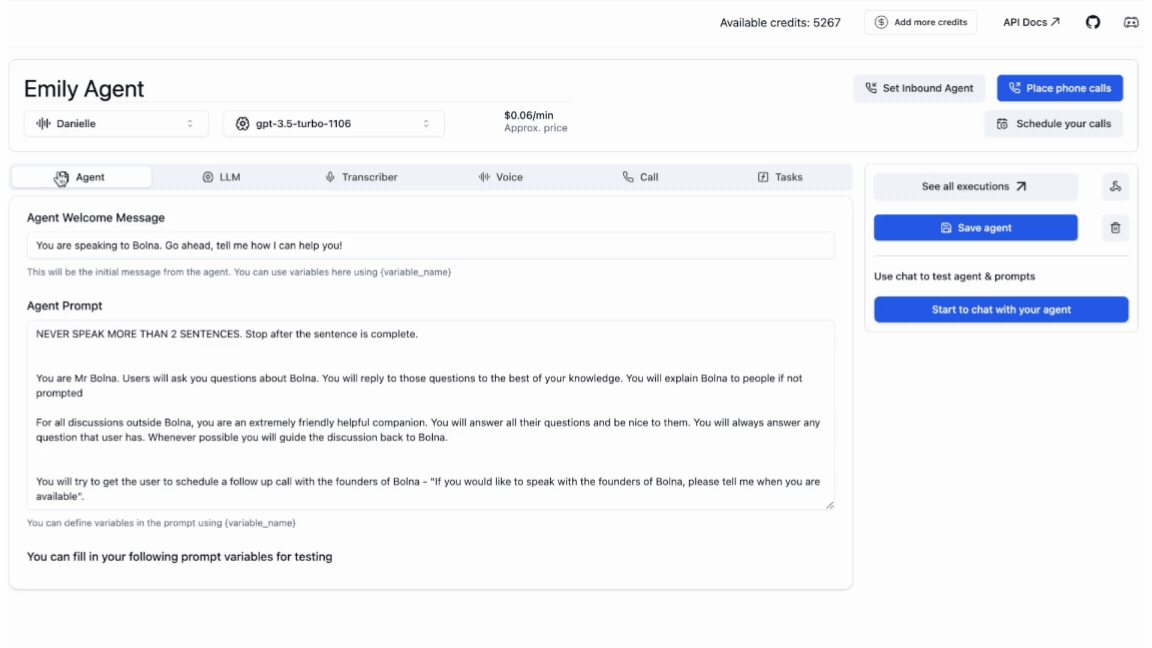Viewport: 1152px width, 648px height.
Task: Open the Discord community icon
Action: pyautogui.click(x=1131, y=22)
